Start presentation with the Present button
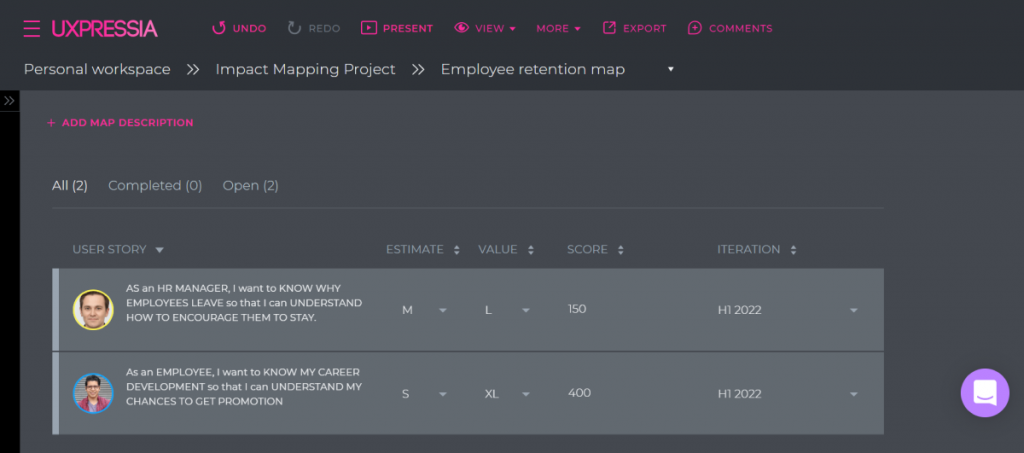The image size is (1024, 453). pos(397,28)
